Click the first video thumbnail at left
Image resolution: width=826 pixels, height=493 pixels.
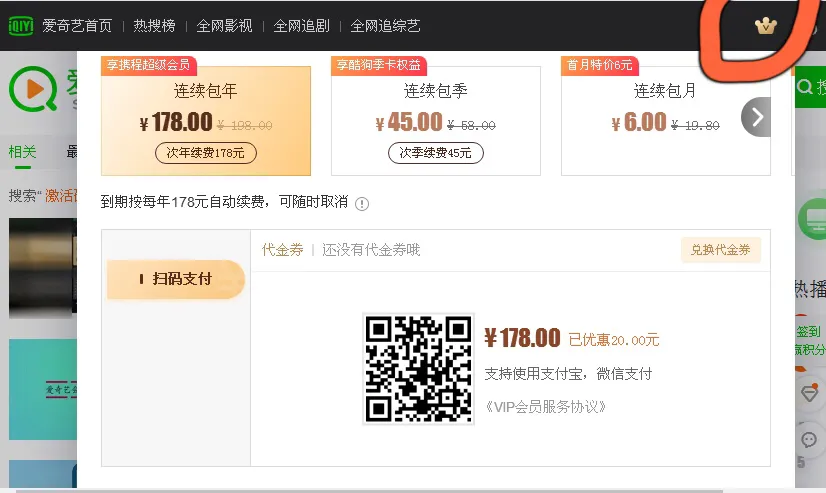43,268
